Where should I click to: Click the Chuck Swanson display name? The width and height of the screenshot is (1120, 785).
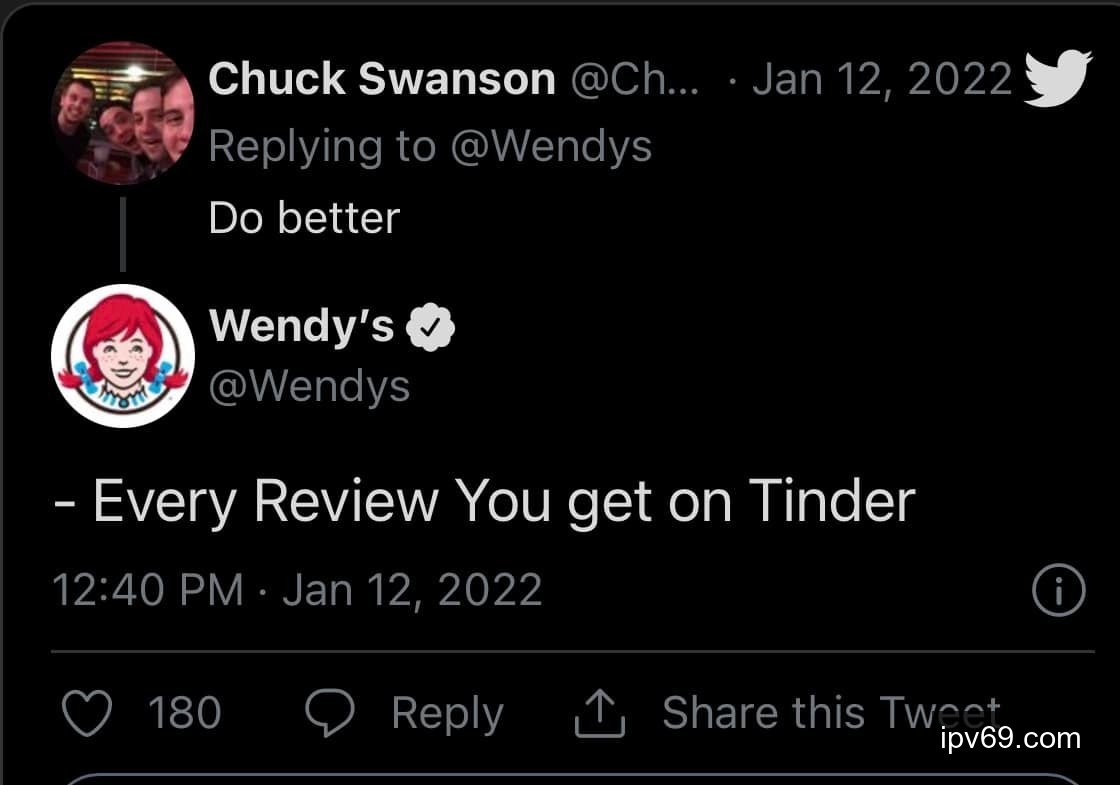pos(381,79)
